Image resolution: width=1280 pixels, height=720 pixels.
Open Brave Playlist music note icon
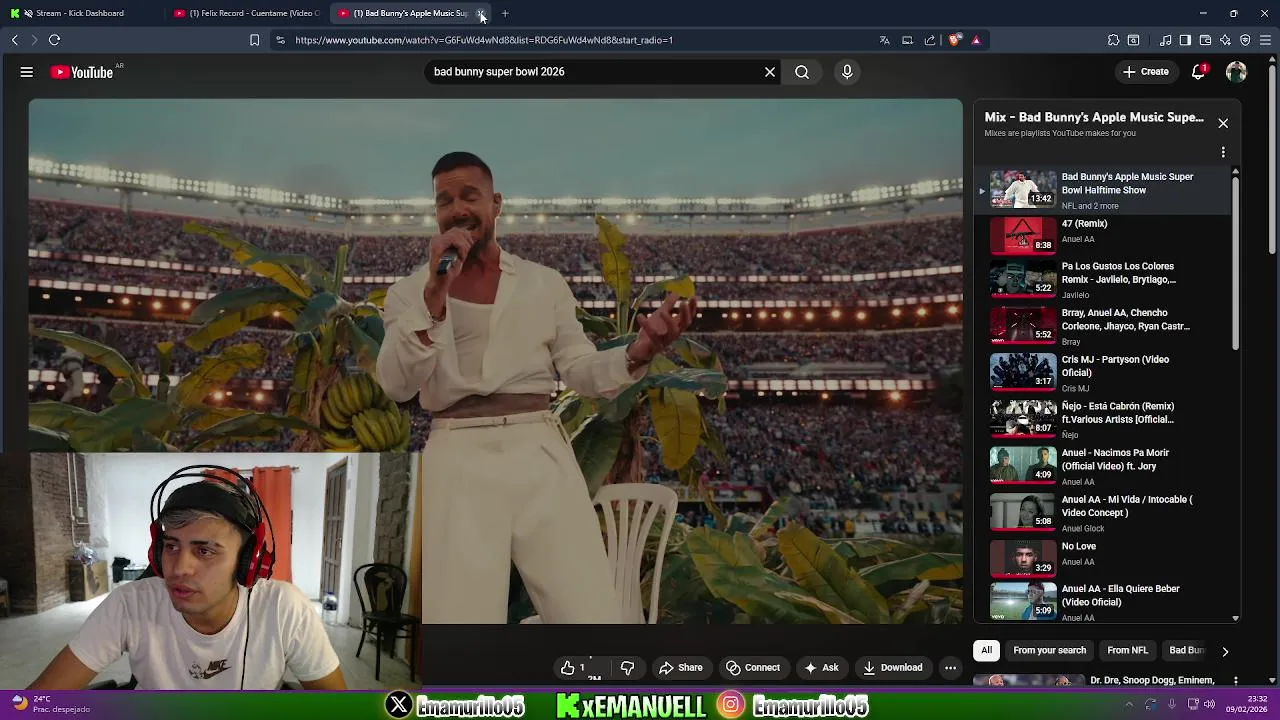(x=1165, y=40)
